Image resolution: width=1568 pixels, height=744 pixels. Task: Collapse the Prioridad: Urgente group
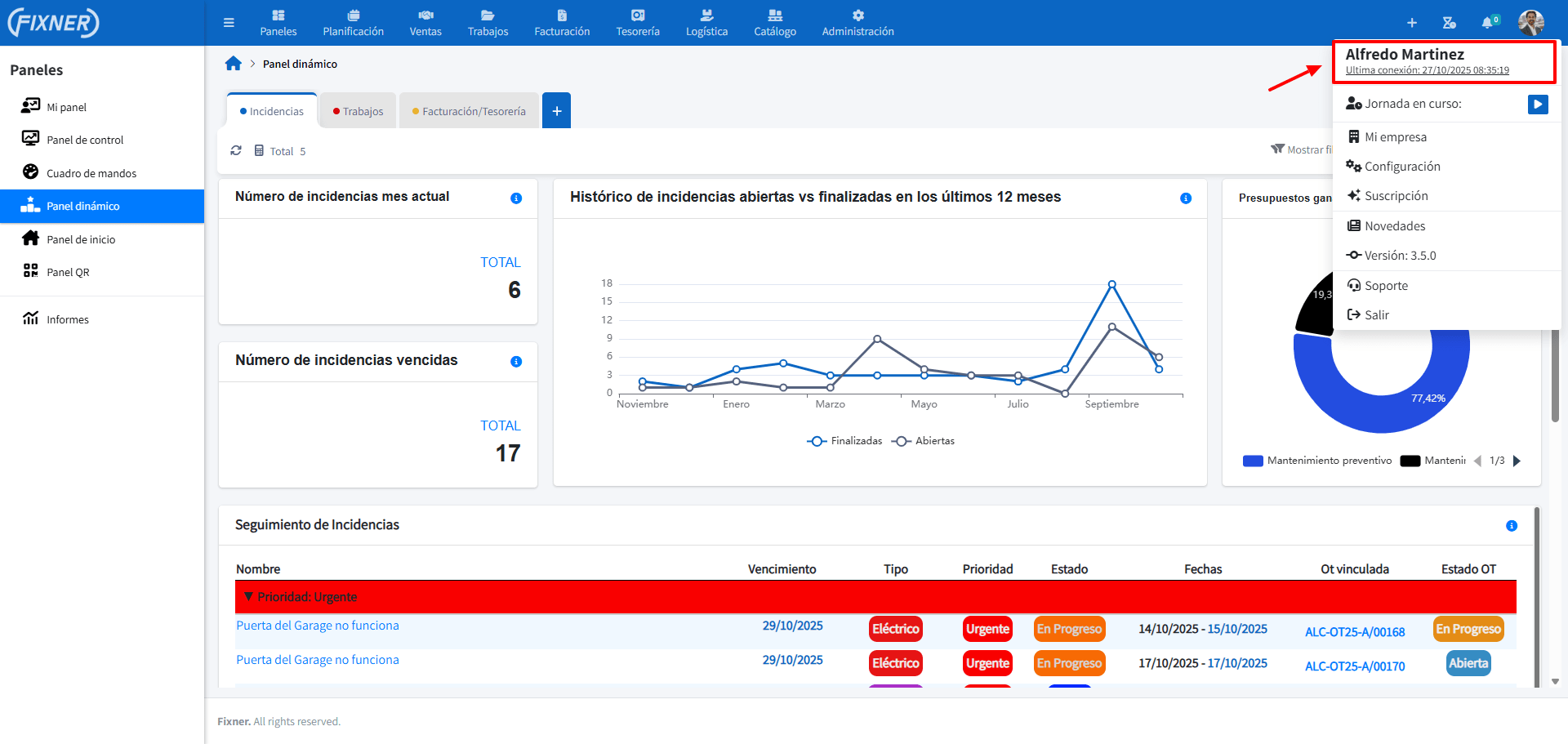[x=248, y=597]
